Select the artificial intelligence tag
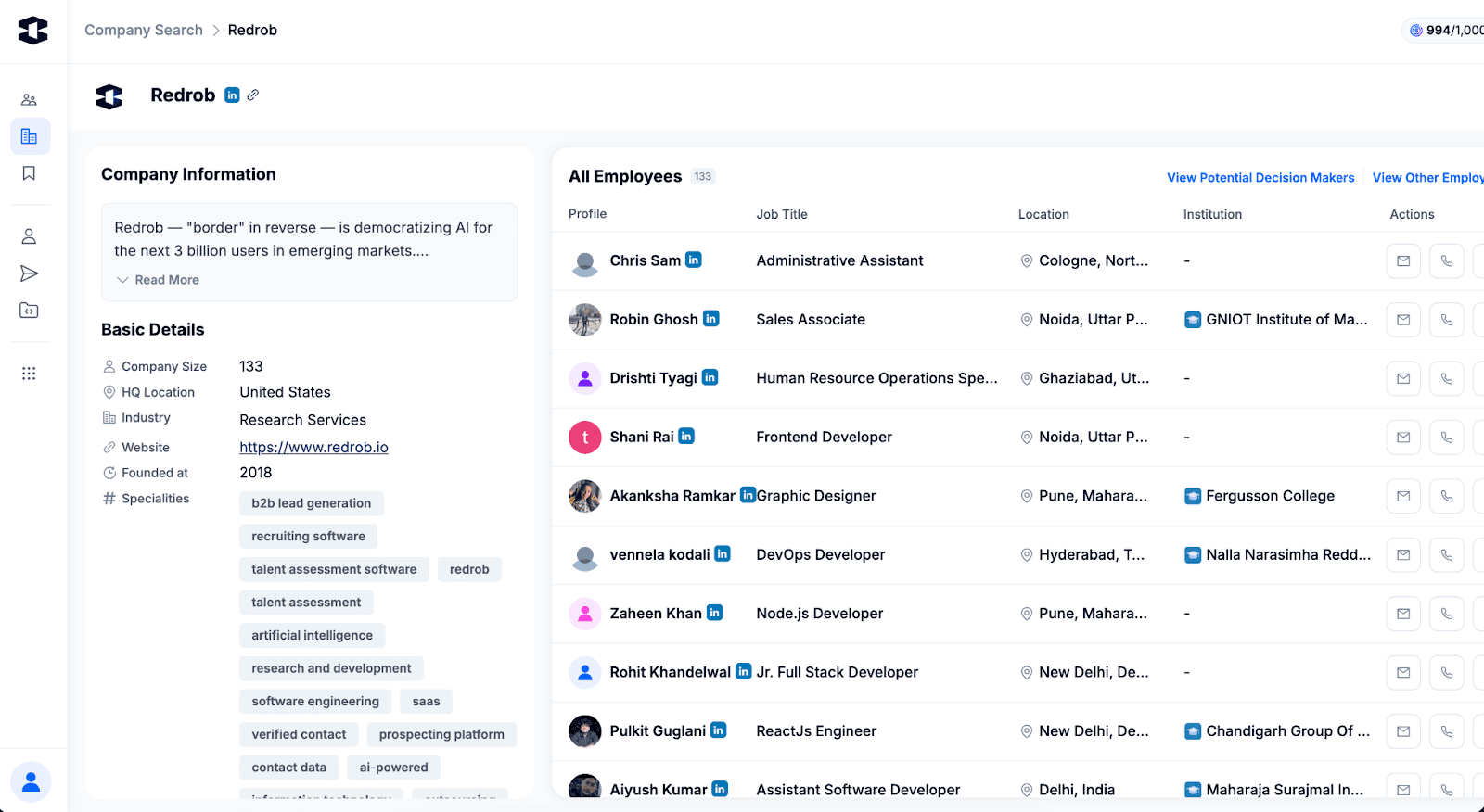 pyautogui.click(x=312, y=636)
